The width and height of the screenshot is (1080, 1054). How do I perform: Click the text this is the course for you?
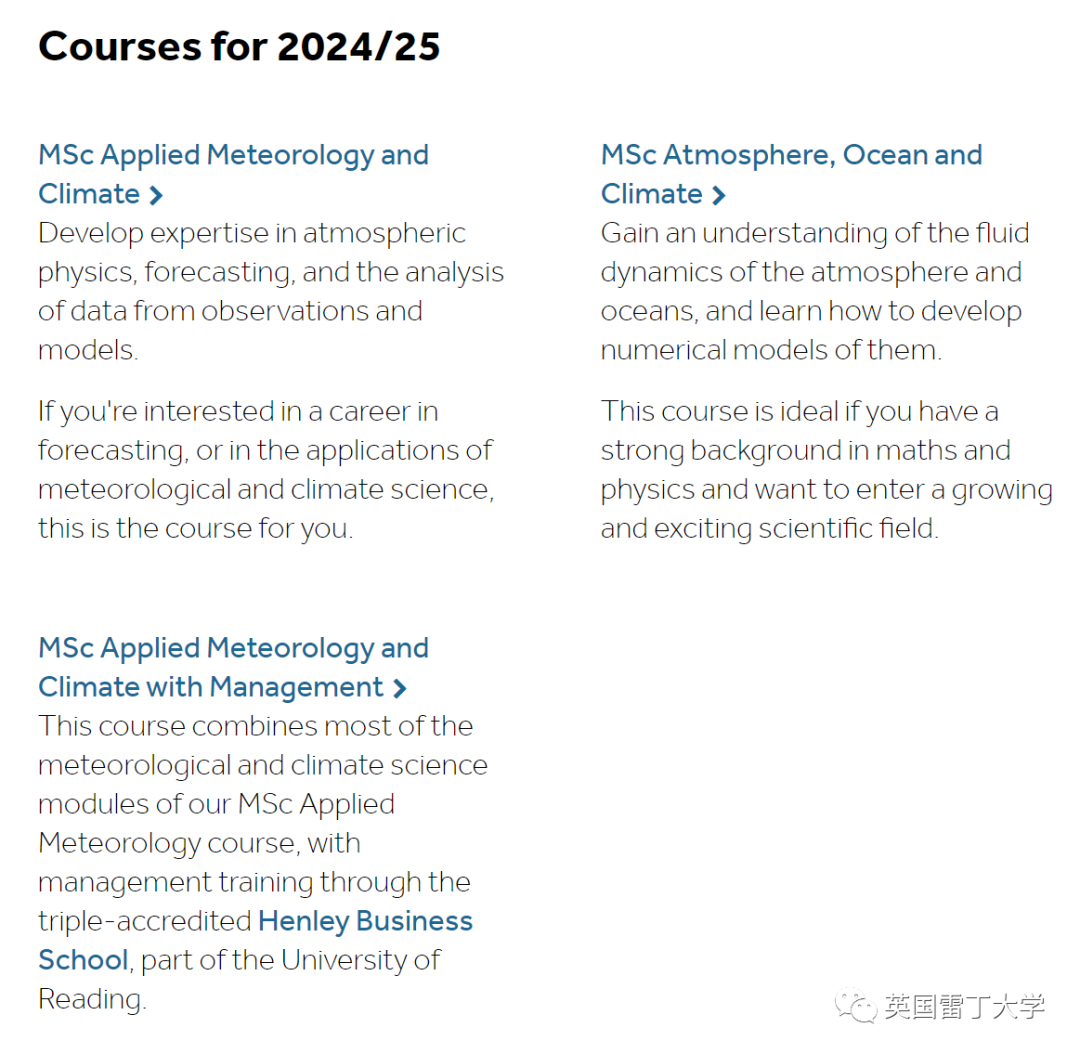click(195, 528)
